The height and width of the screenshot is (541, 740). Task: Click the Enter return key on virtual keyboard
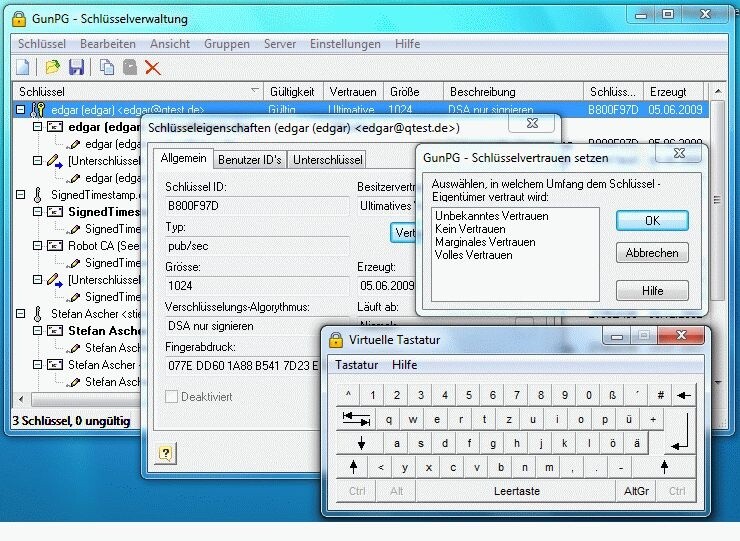click(680, 431)
